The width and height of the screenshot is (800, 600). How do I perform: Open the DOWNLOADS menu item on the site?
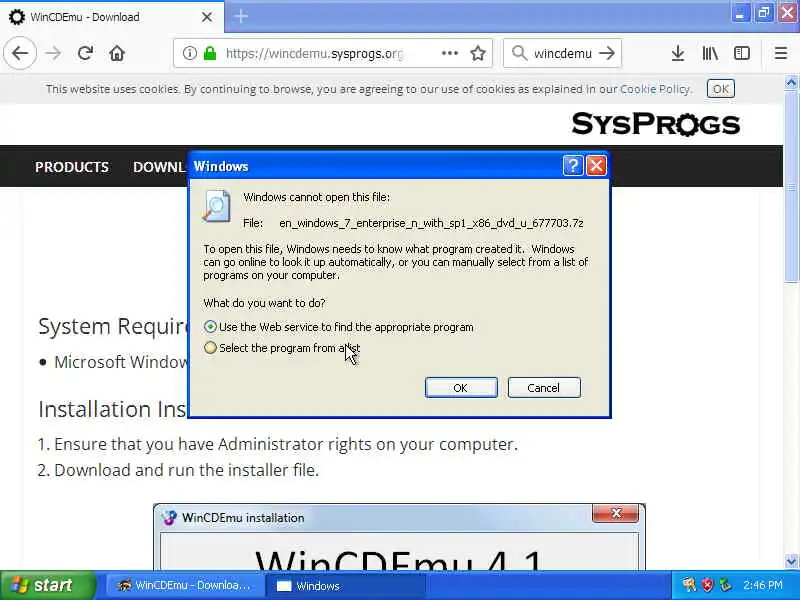click(159, 167)
